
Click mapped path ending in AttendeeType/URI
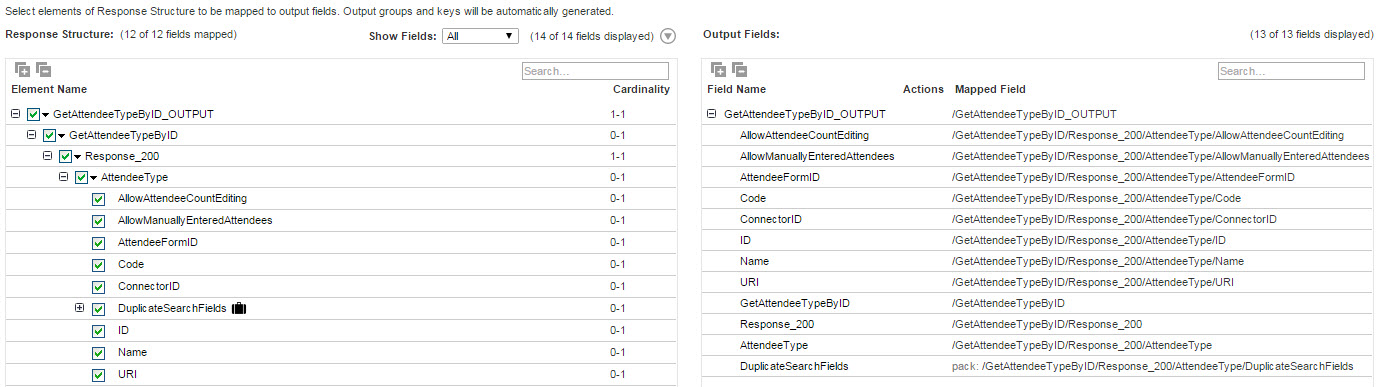pos(1093,282)
